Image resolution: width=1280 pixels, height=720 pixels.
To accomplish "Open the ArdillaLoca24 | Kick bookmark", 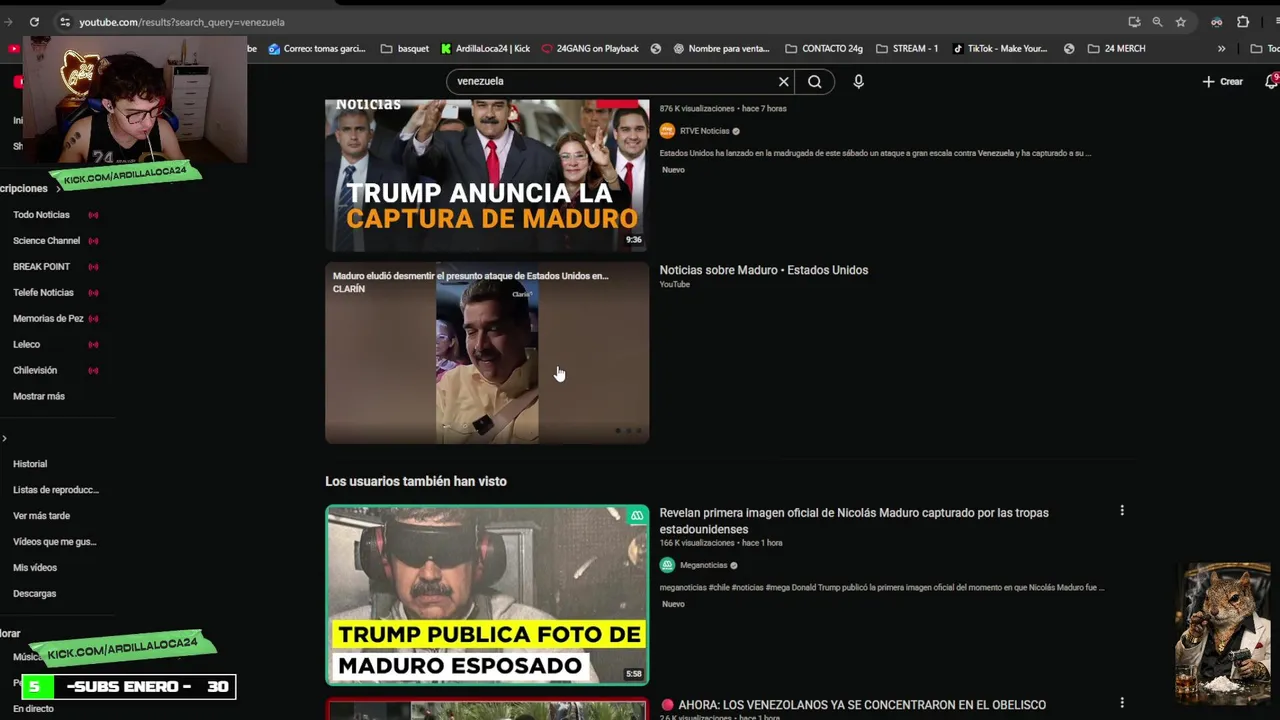I will 485,48.
